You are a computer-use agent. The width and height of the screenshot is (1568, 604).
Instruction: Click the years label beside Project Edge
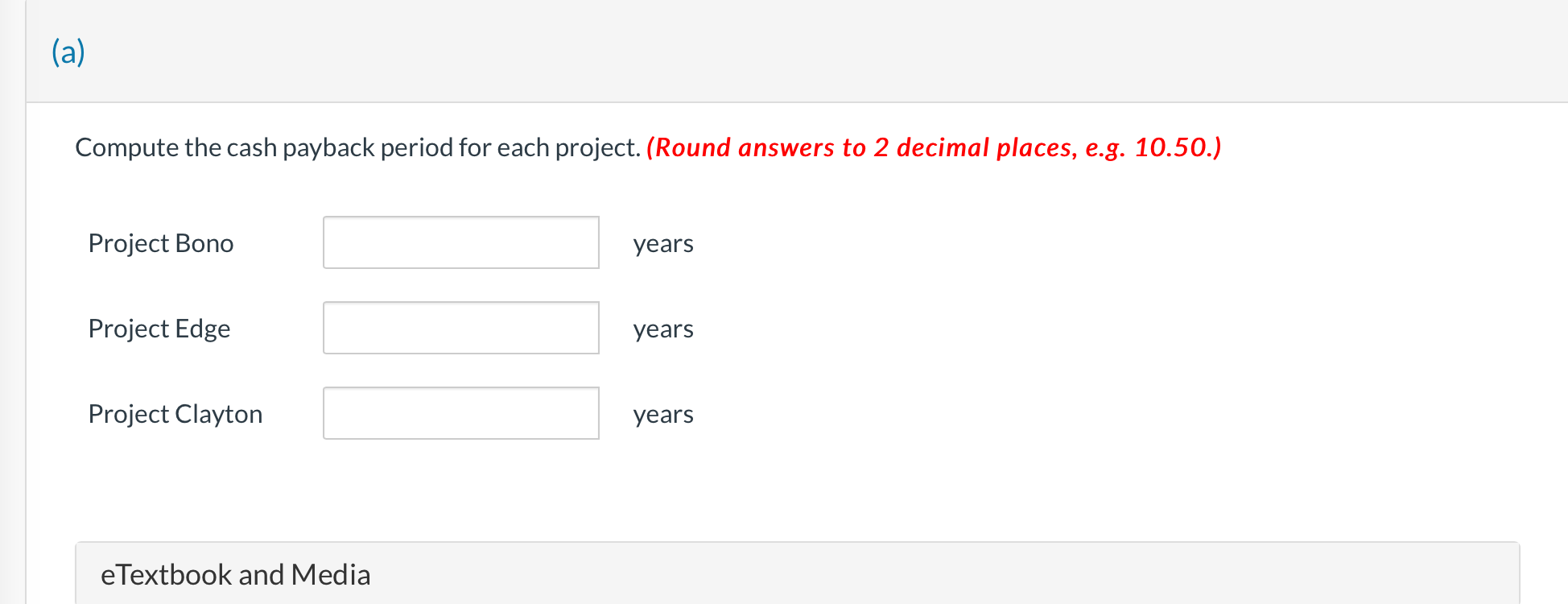pyautogui.click(x=662, y=329)
